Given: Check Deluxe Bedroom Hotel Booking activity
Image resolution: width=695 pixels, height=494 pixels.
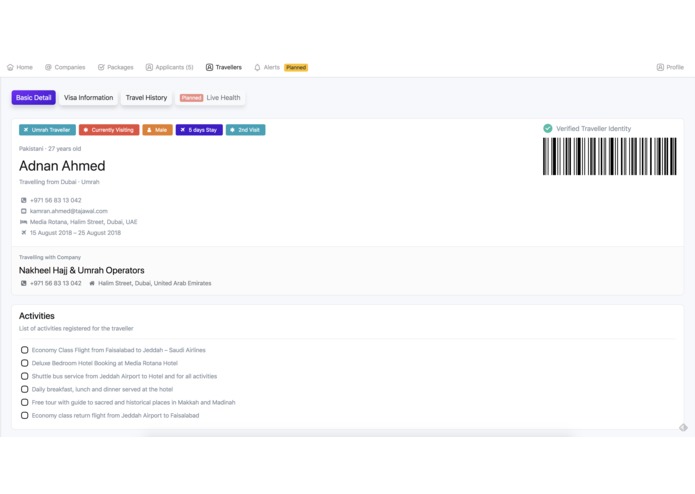Looking at the screenshot, I should tap(24, 363).
